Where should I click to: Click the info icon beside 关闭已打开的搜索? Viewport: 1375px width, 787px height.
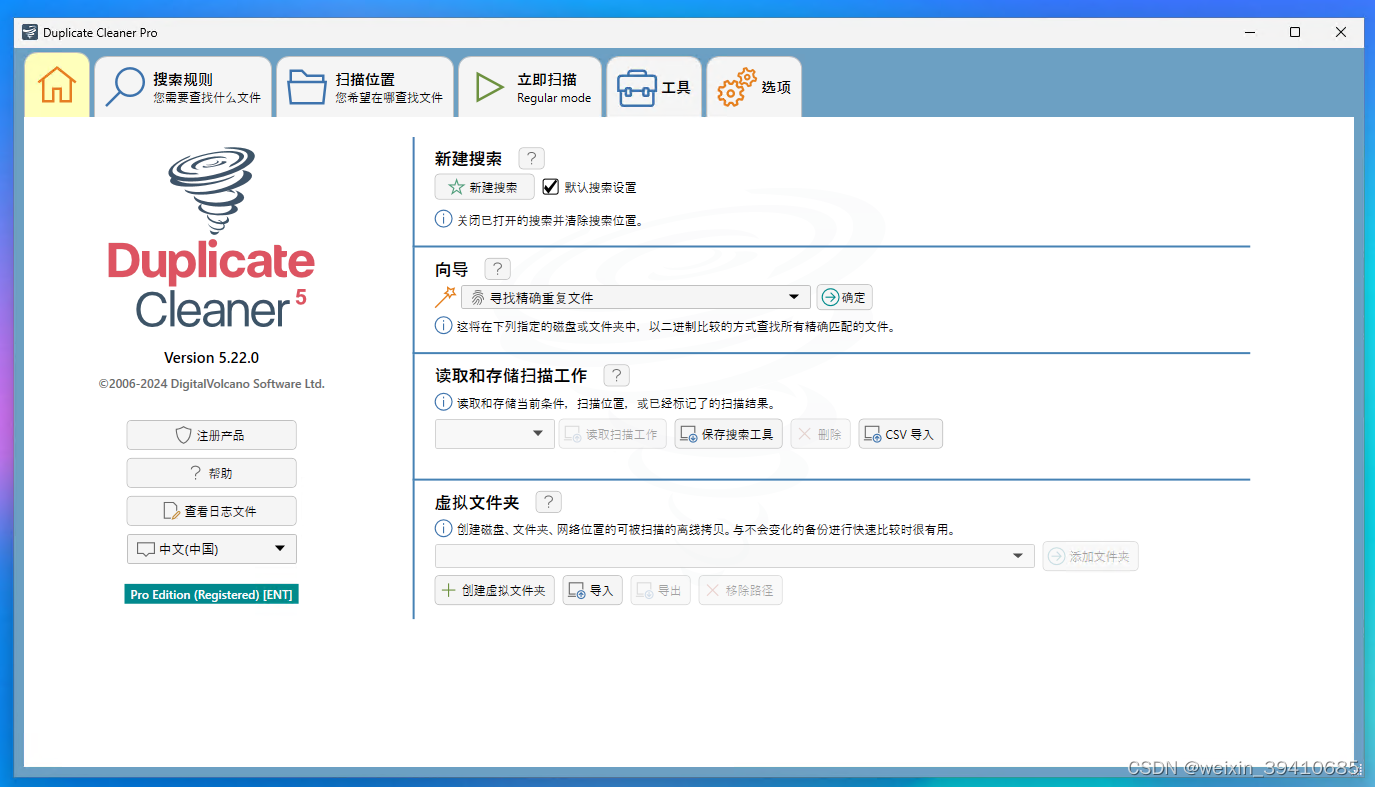pyautogui.click(x=443, y=218)
